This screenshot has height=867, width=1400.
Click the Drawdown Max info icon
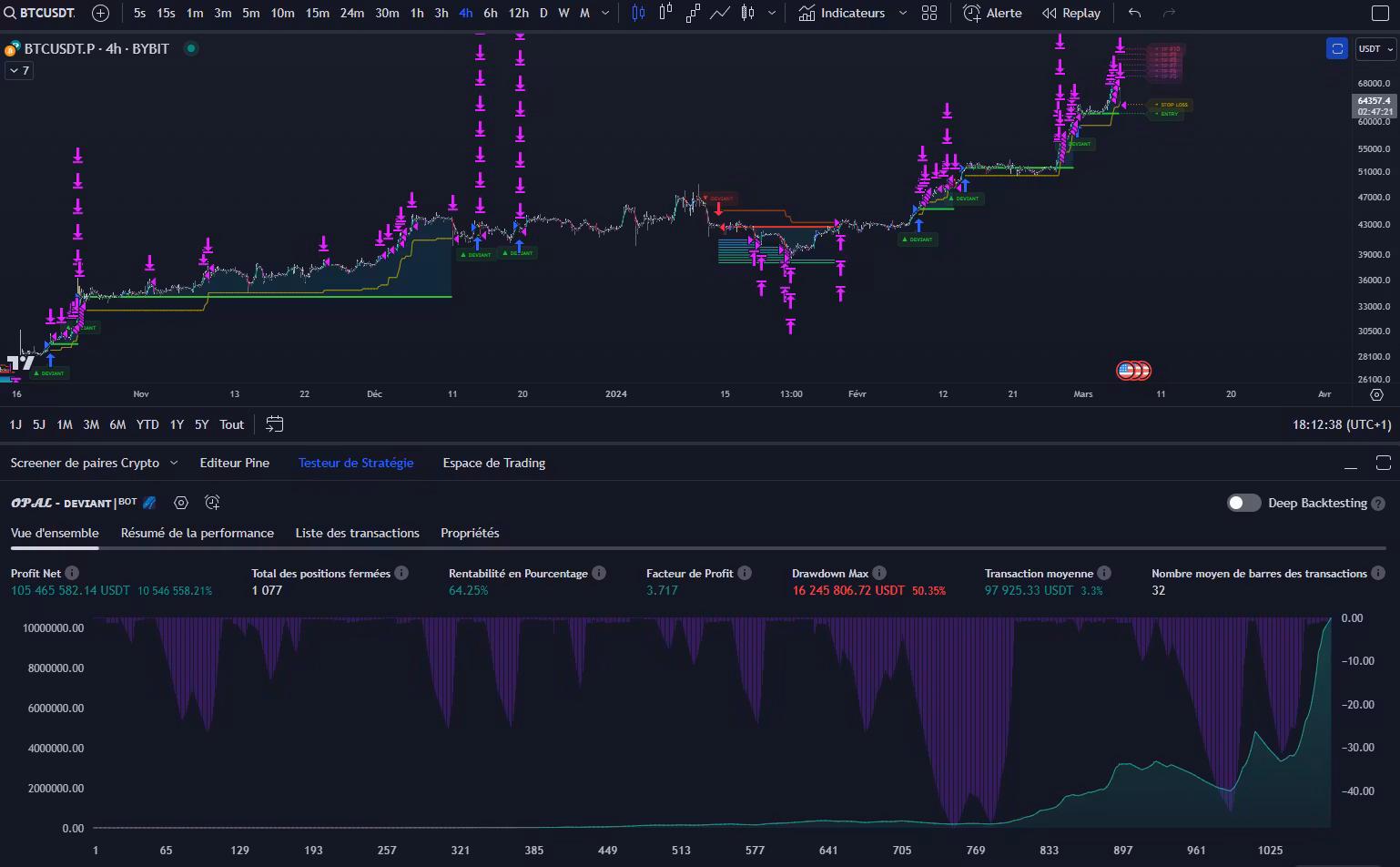pos(879,573)
